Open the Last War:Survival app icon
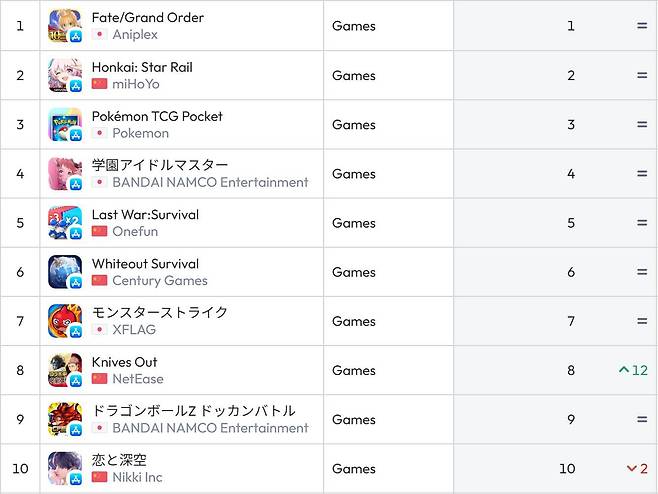The image size is (658, 494). tap(65, 223)
